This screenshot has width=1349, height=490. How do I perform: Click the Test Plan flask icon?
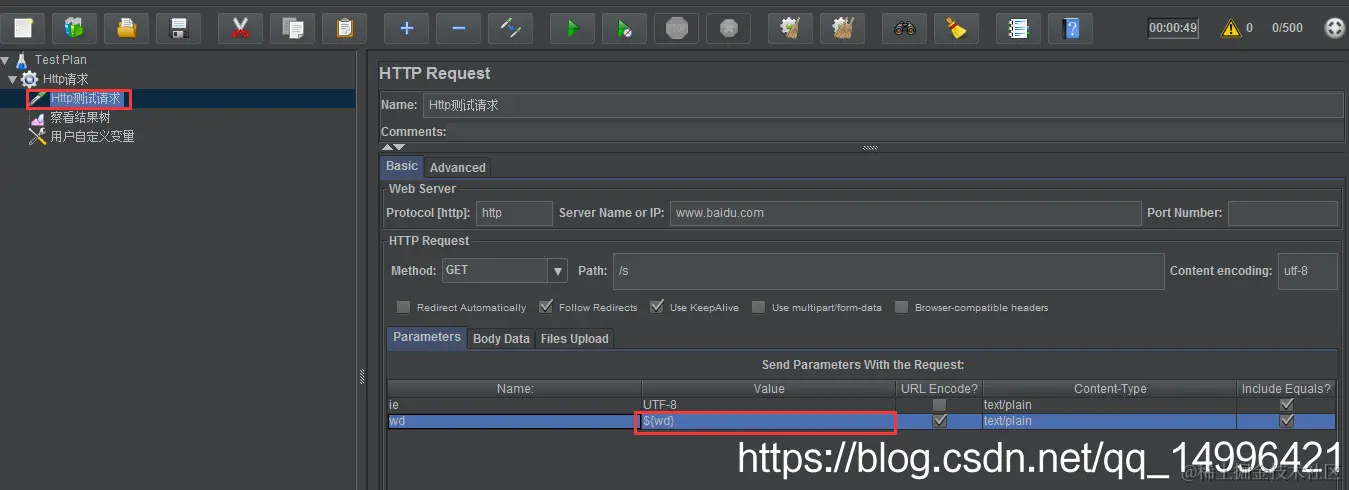pos(22,60)
